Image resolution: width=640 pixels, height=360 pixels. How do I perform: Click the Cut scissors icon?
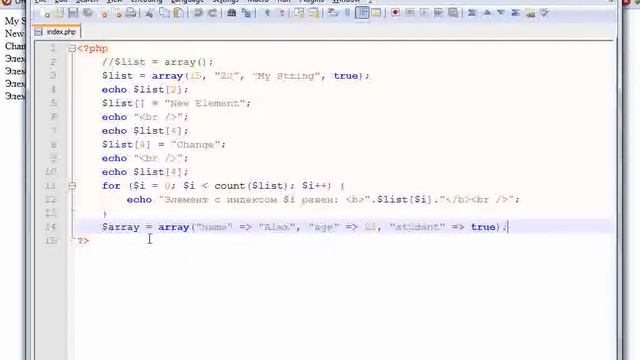(x=149, y=13)
